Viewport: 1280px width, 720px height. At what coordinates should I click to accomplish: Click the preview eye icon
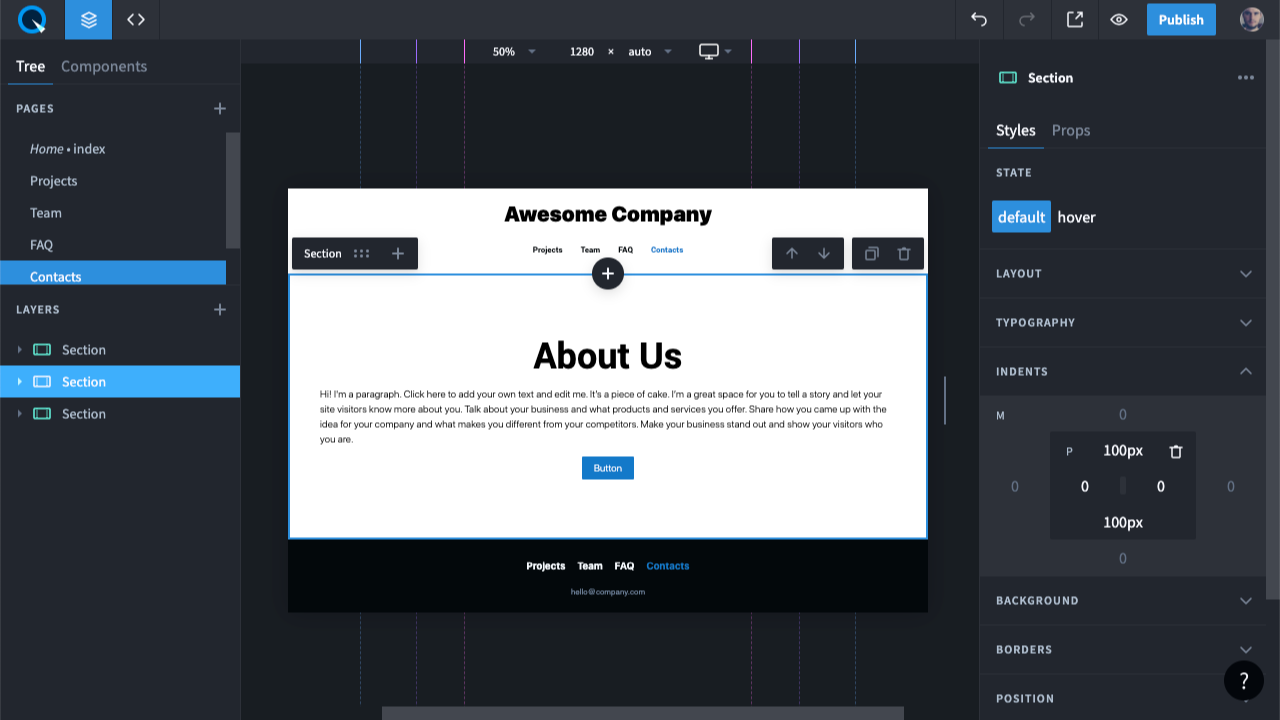coord(1119,20)
